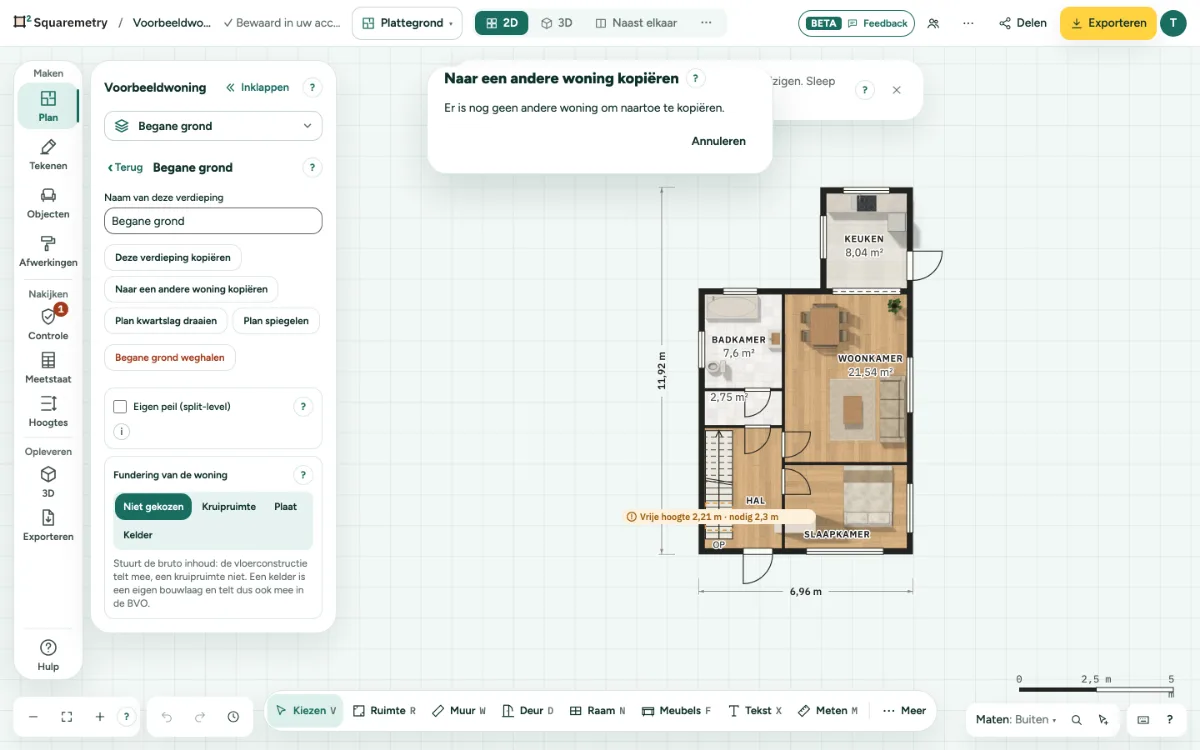Open the 3D delivery view in sidebar
Viewport: 1200px width, 750px height.
tap(48, 482)
